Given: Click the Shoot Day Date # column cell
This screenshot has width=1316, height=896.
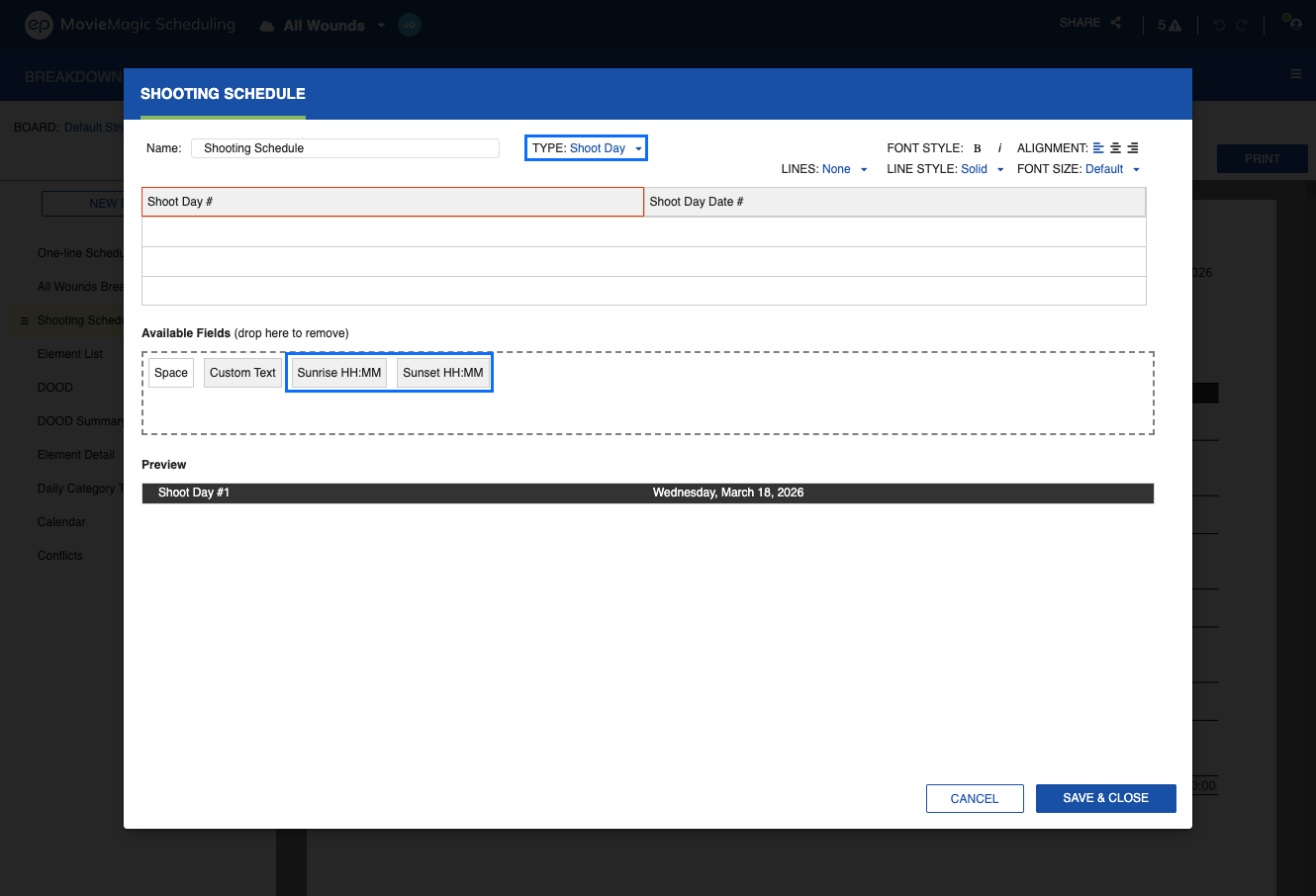Looking at the screenshot, I should 894,202.
